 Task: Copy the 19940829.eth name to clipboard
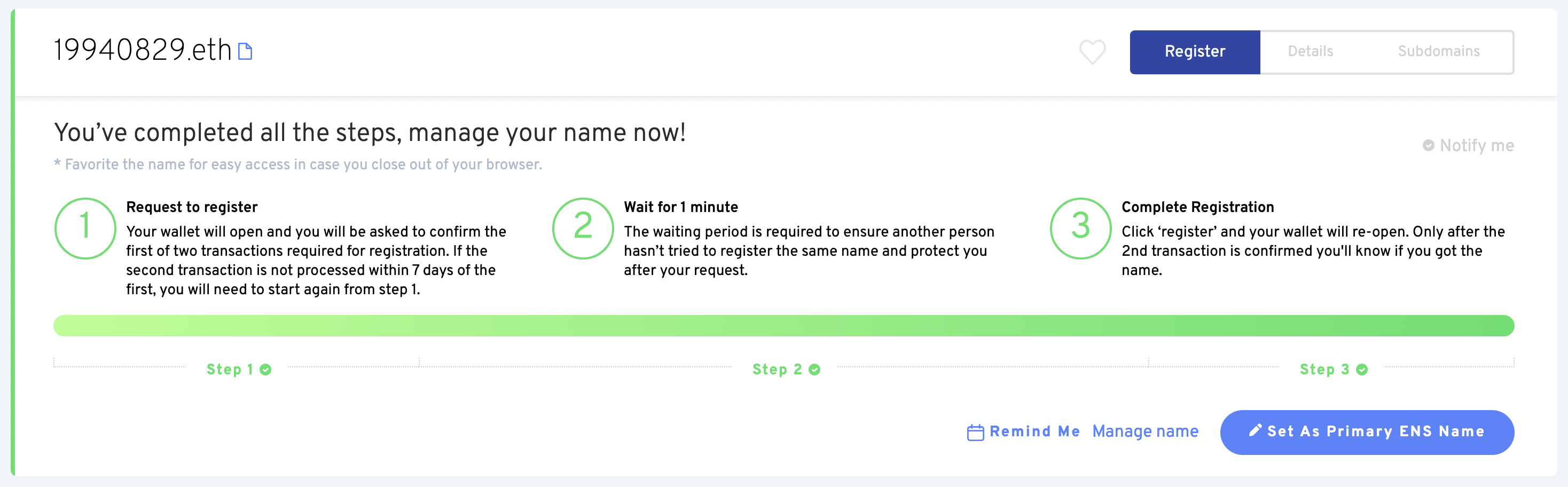[245, 52]
